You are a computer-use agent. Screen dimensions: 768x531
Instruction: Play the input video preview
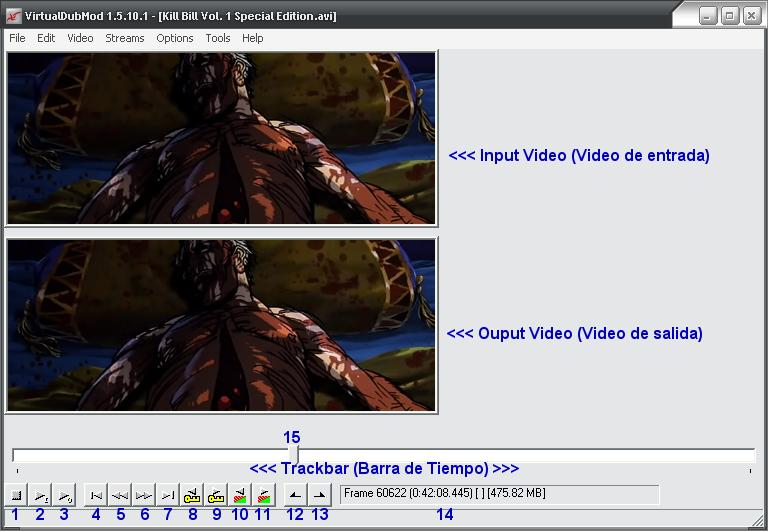click(x=40, y=495)
